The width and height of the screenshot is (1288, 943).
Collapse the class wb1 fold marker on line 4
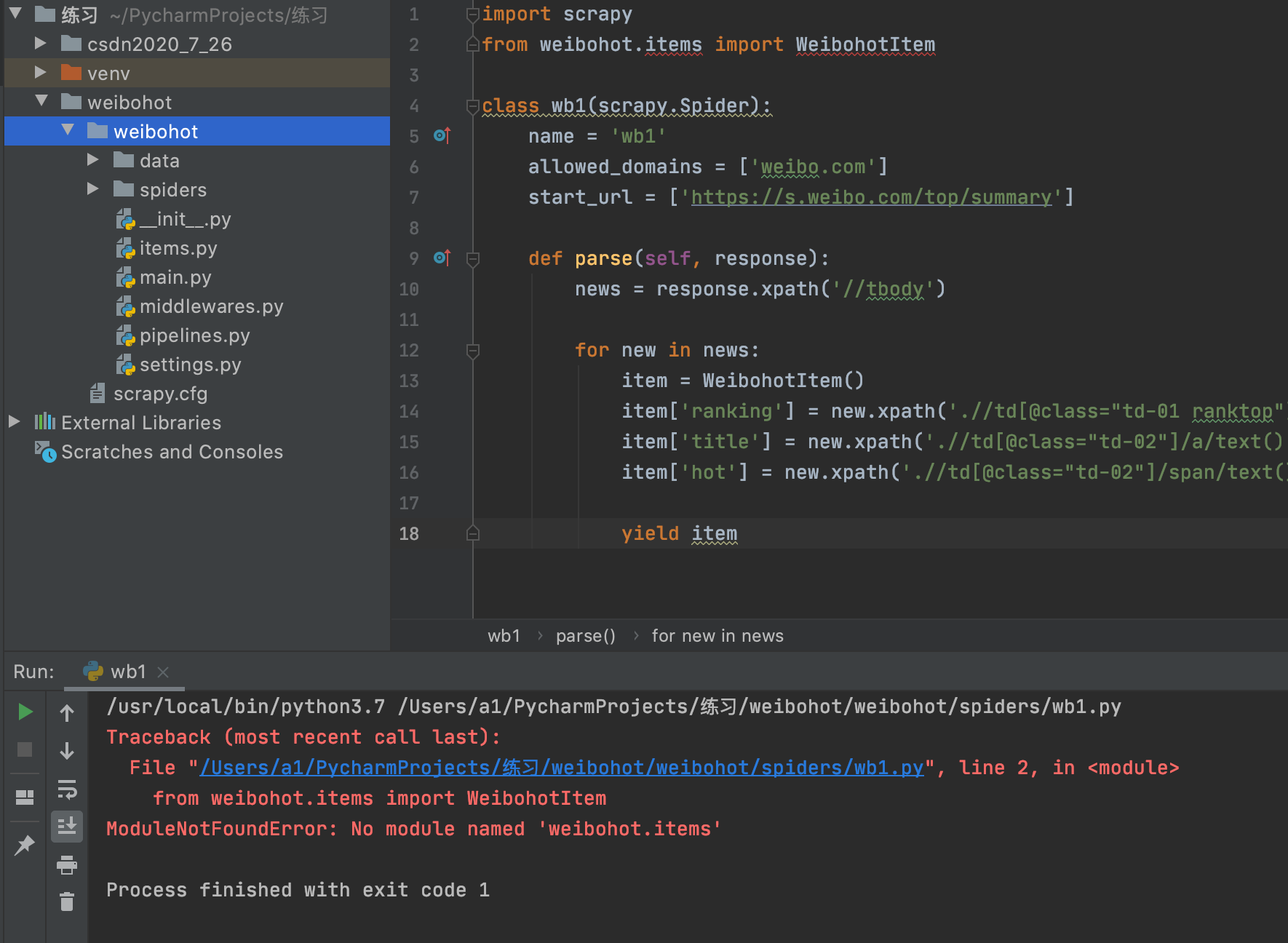(x=472, y=106)
